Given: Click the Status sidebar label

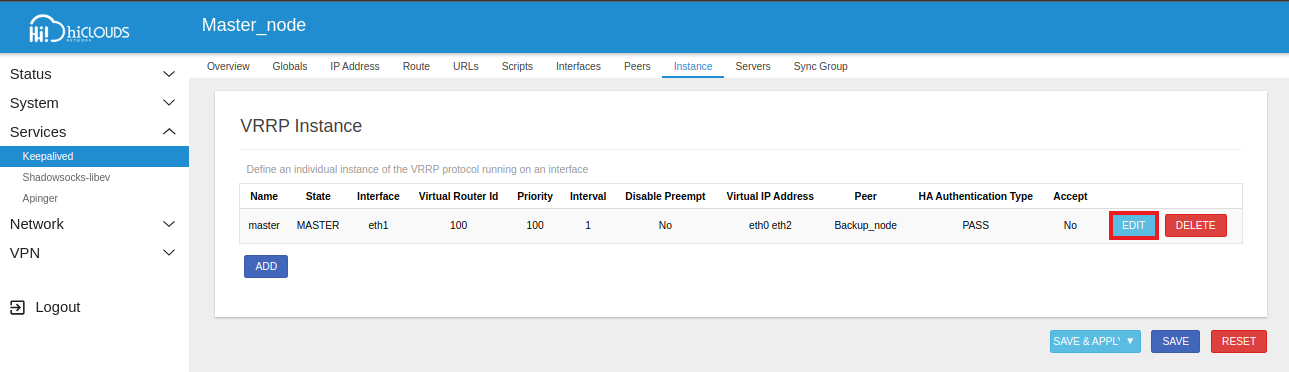Looking at the screenshot, I should [30, 74].
